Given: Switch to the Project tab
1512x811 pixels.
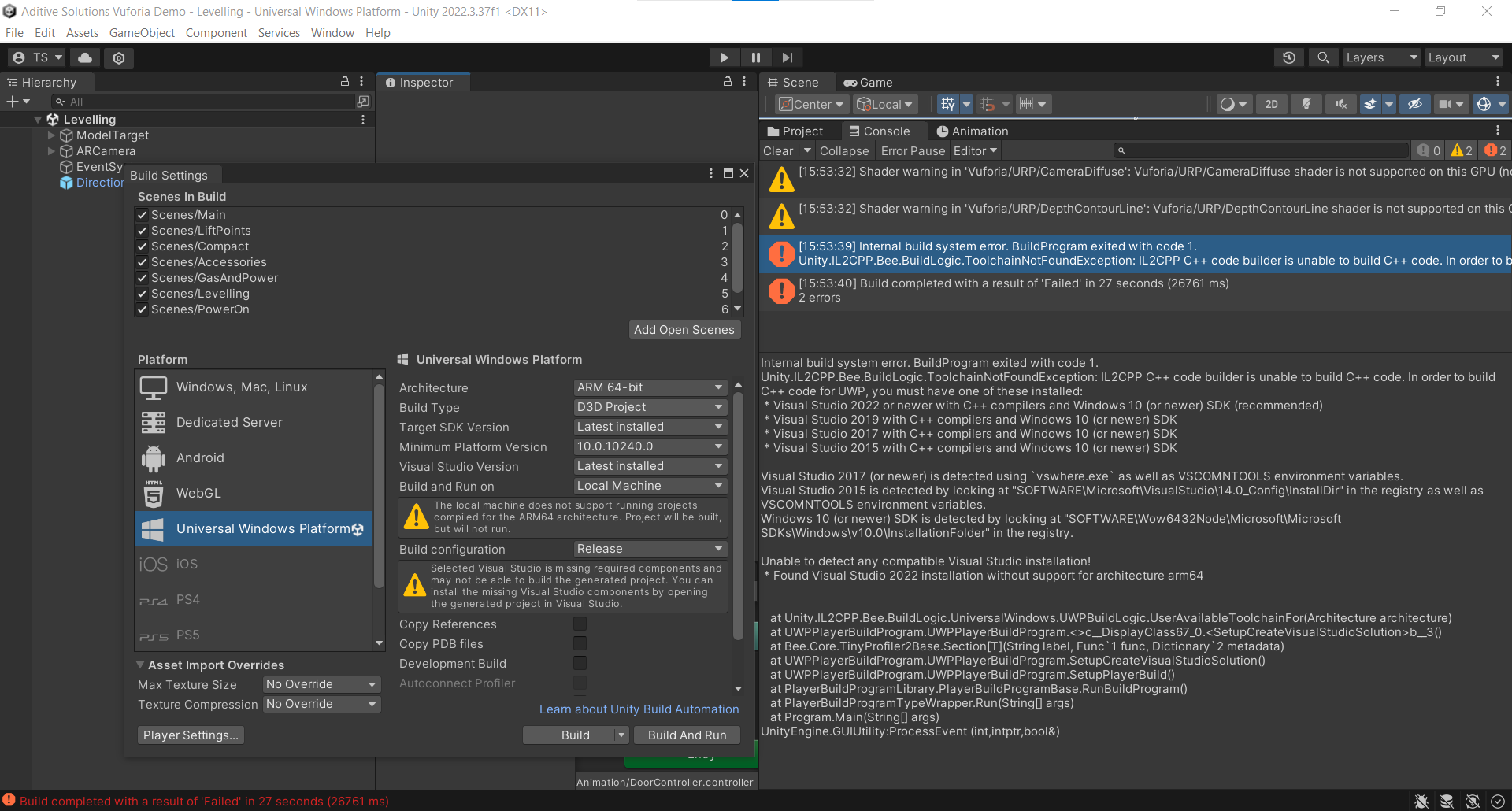Looking at the screenshot, I should [x=795, y=131].
